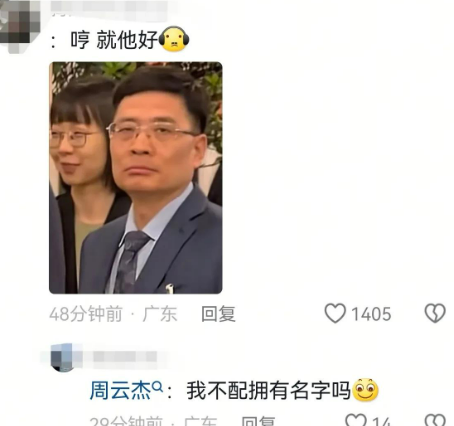Viewport: 454px width, 426px height.
Task: Tap the broken-heart dislike icon beside 1405
Action: click(435, 313)
